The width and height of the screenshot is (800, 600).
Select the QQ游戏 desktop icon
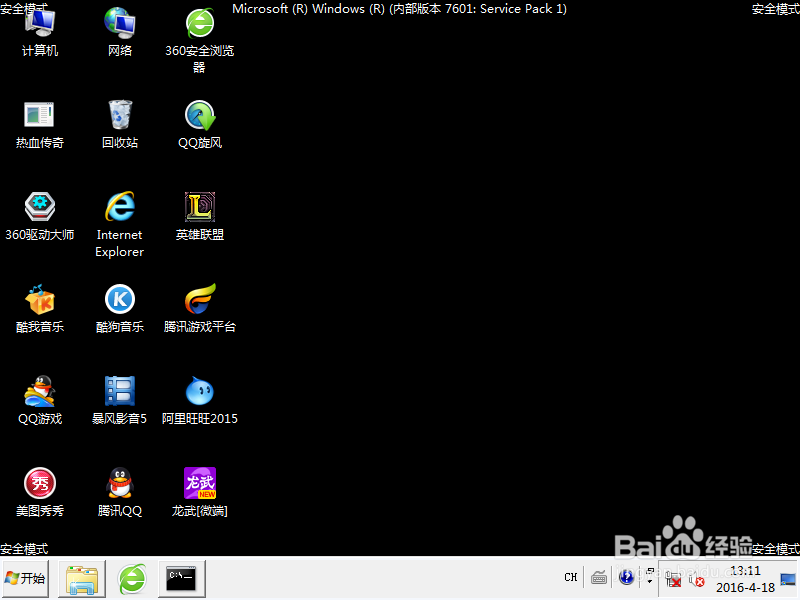click(40, 401)
